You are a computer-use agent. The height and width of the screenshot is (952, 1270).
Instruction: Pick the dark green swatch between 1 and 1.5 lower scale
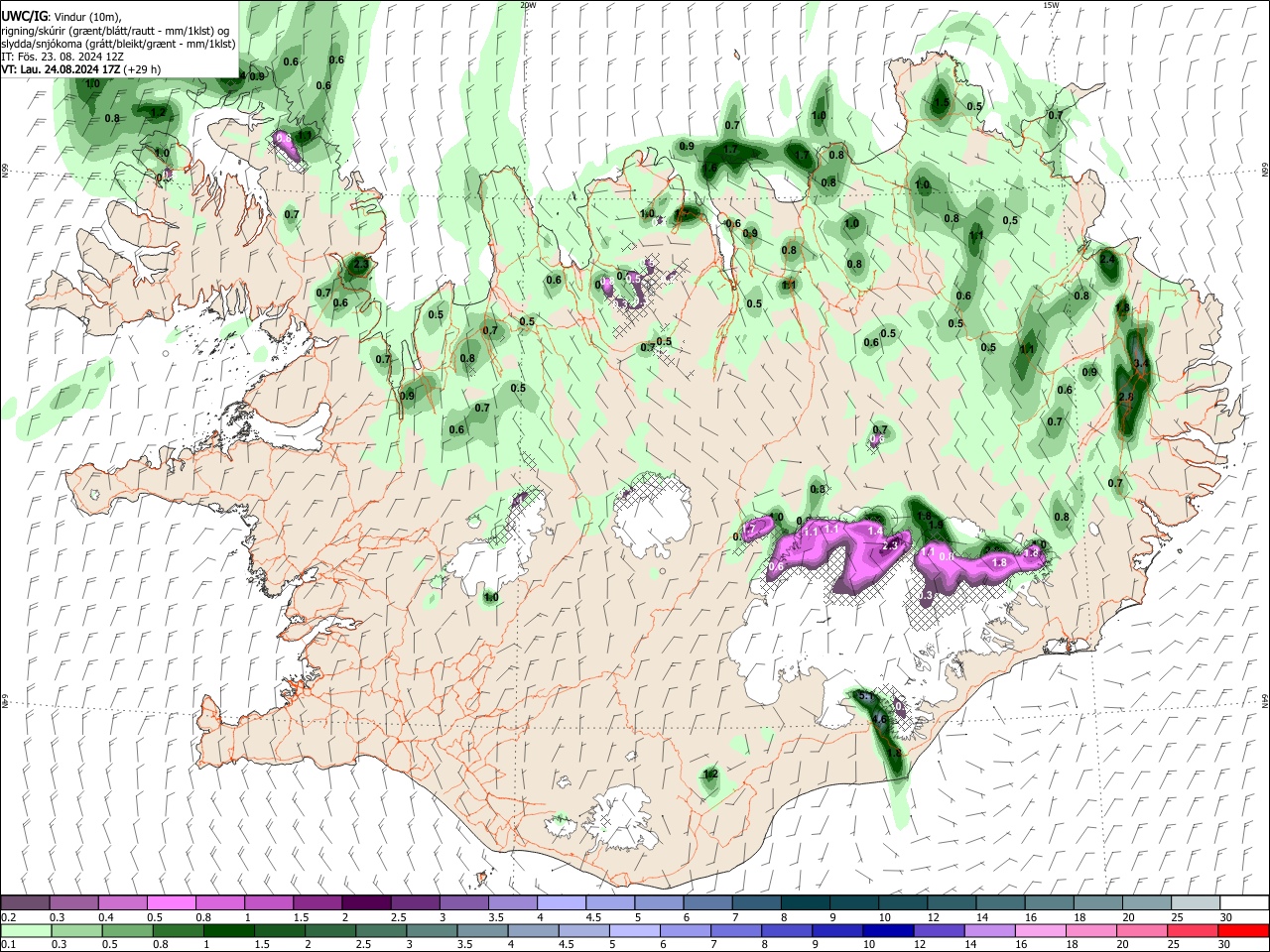229,931
